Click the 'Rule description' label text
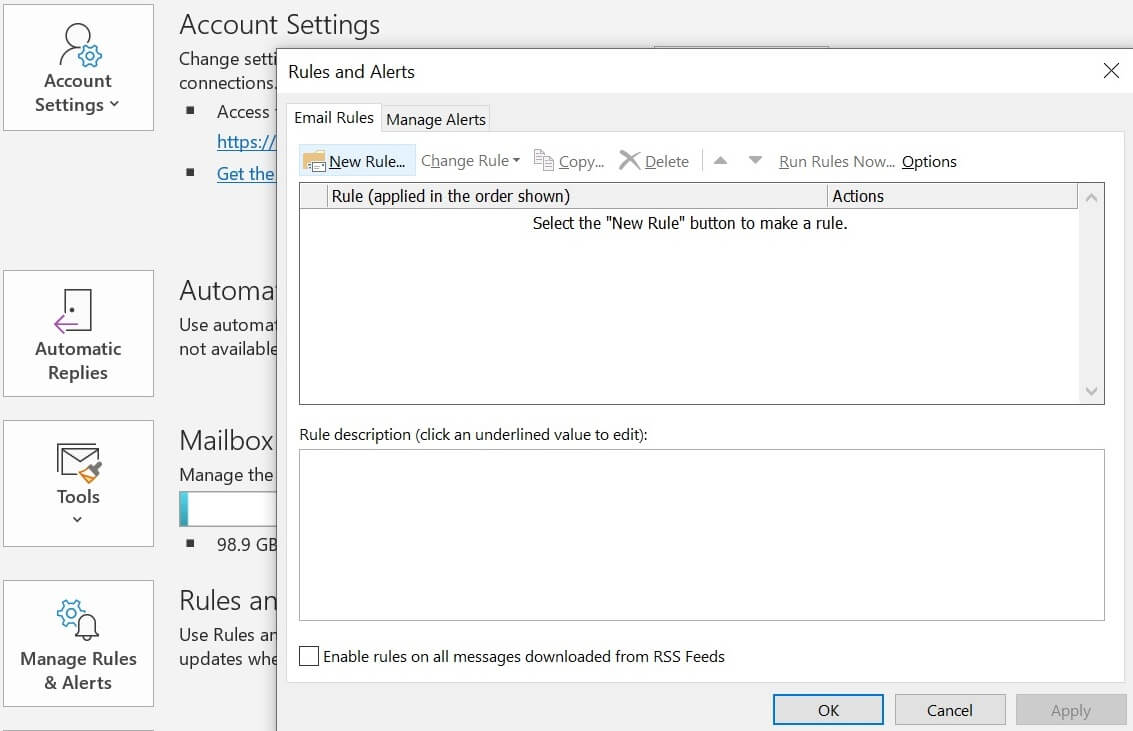 click(x=473, y=434)
